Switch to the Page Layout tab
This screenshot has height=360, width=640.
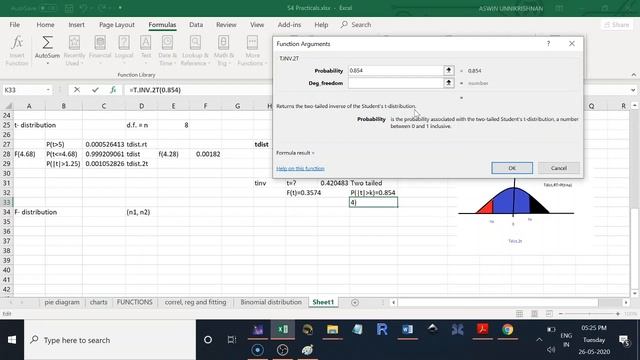coord(117,24)
